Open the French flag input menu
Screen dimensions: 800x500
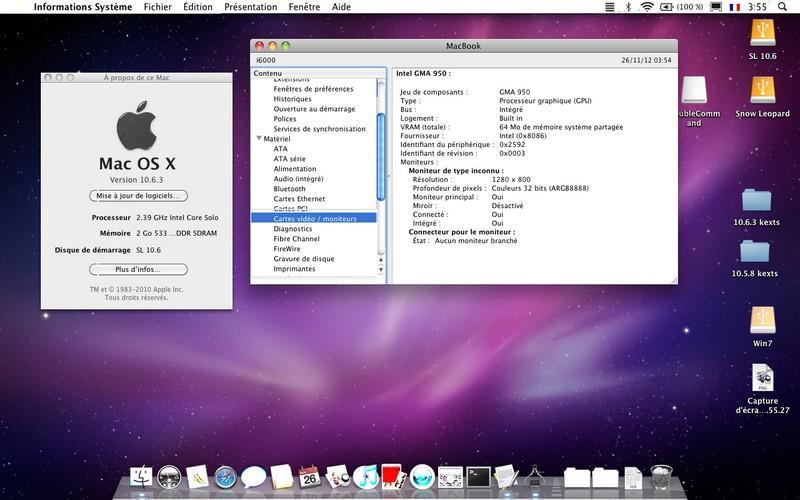coord(735,7)
